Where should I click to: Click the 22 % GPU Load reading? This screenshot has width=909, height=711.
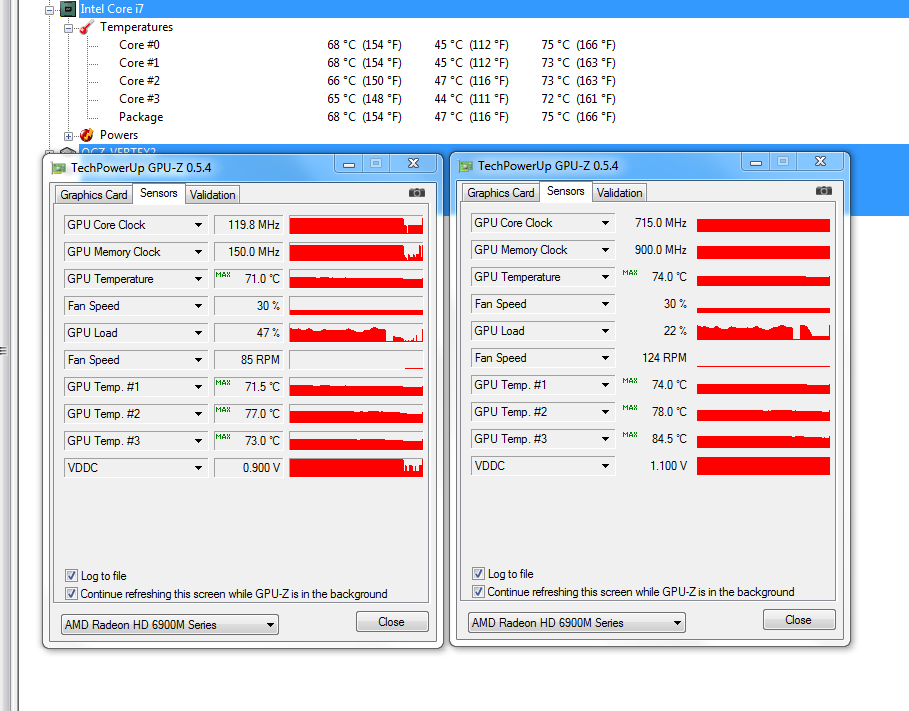[675, 331]
